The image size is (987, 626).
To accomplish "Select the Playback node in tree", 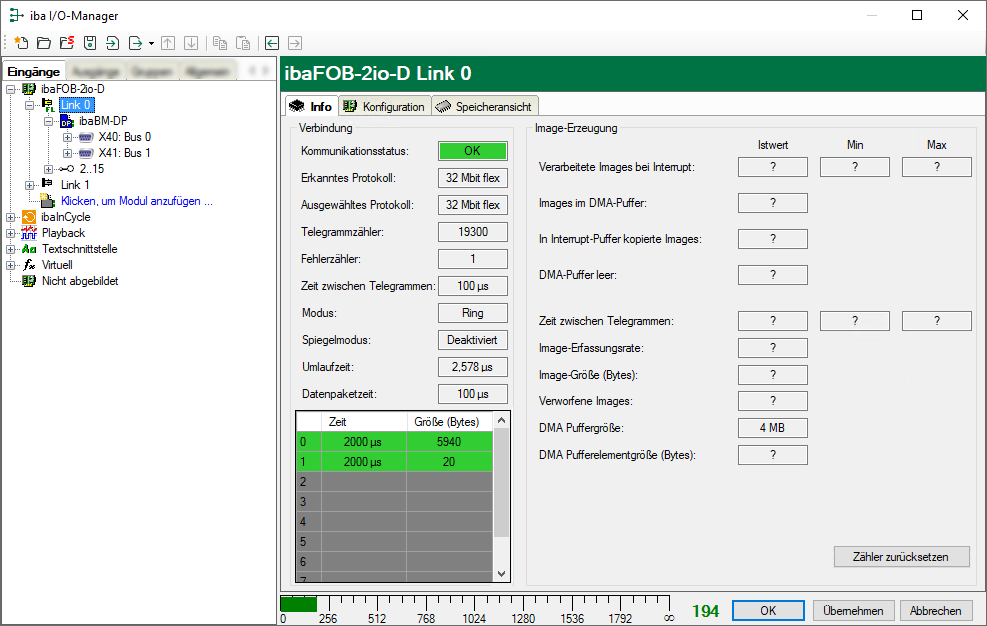I will coord(63,233).
